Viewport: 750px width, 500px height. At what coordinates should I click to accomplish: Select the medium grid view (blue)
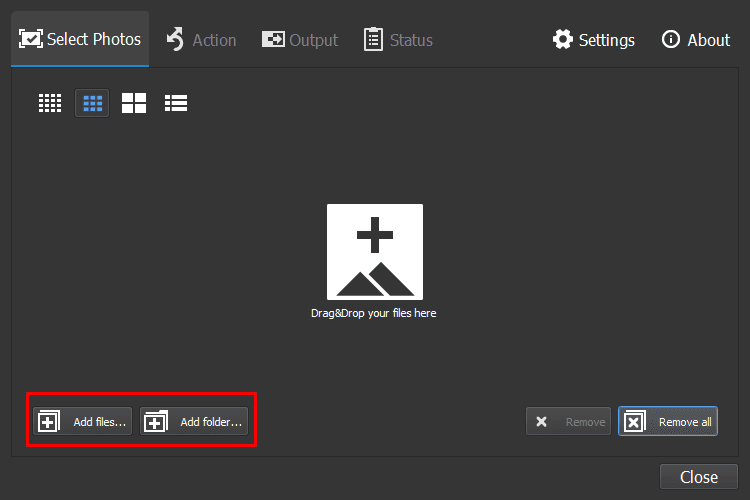[x=92, y=103]
